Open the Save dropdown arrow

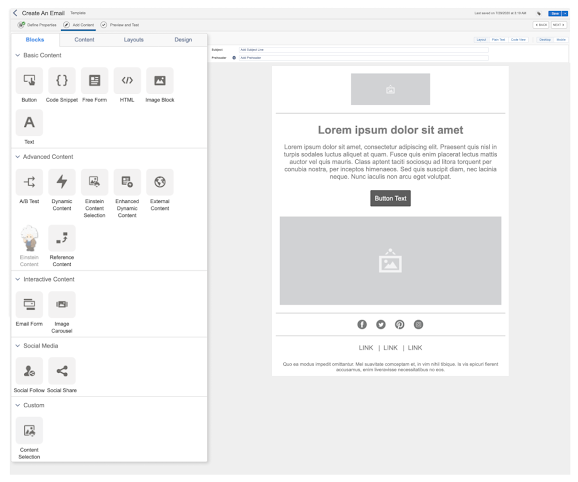tap(565, 13)
